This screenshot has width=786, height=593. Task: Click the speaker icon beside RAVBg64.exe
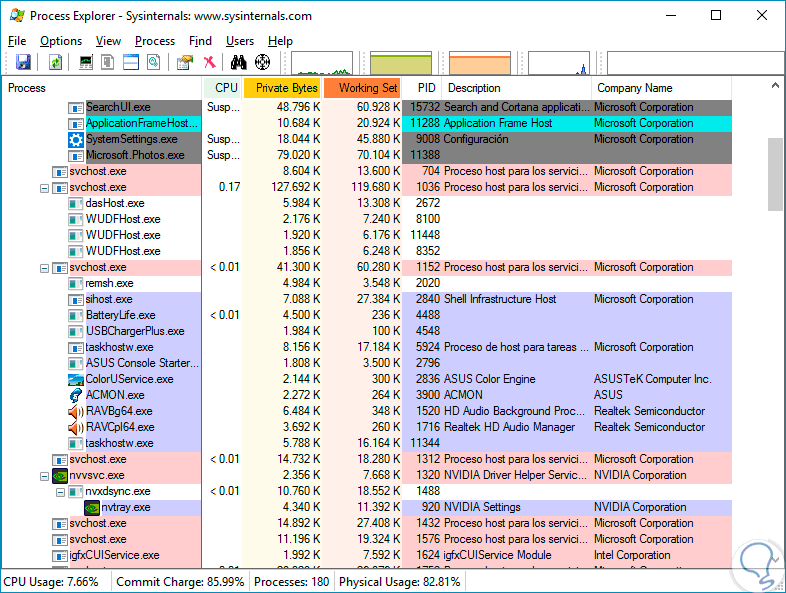(76, 411)
